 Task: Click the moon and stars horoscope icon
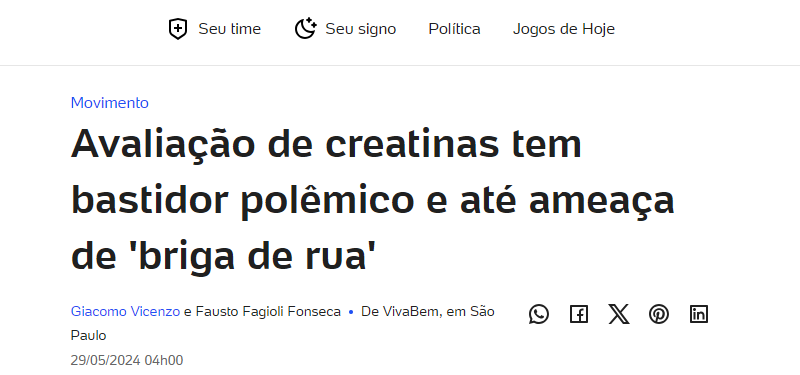[305, 29]
